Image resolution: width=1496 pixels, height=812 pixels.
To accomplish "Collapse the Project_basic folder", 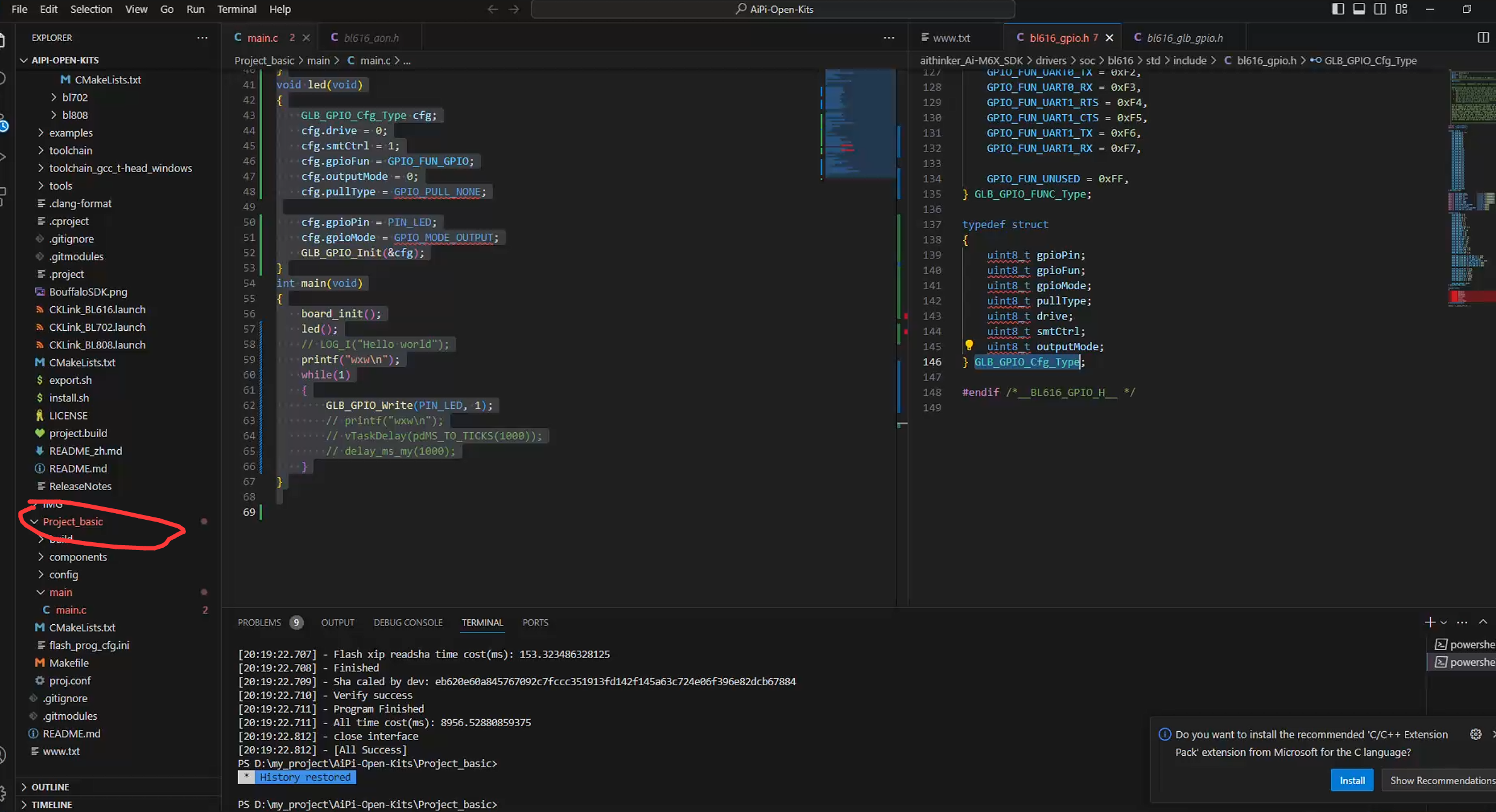I will [x=72, y=522].
